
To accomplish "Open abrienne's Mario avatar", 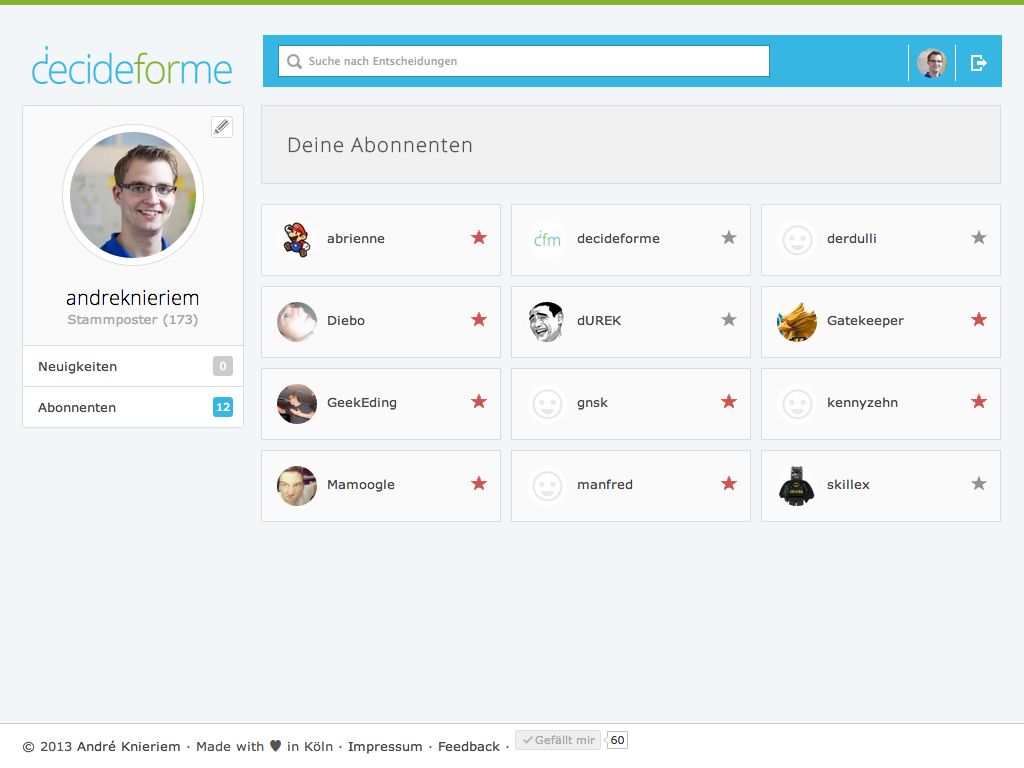I will [296, 240].
